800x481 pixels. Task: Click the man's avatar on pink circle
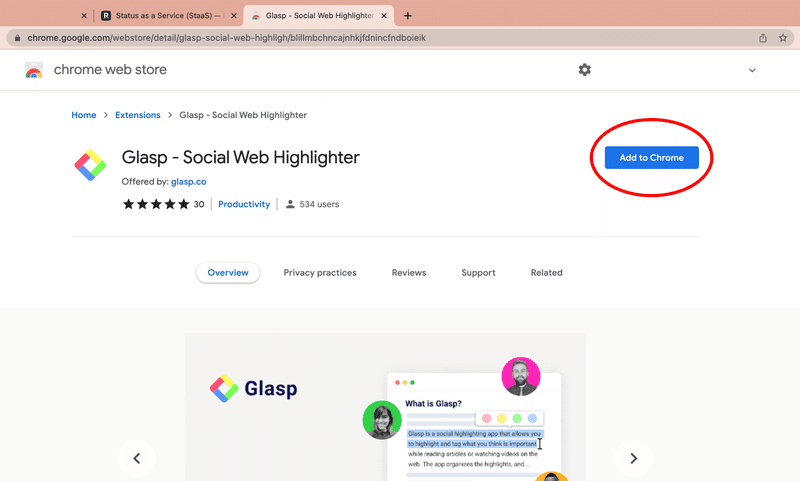coord(521,376)
